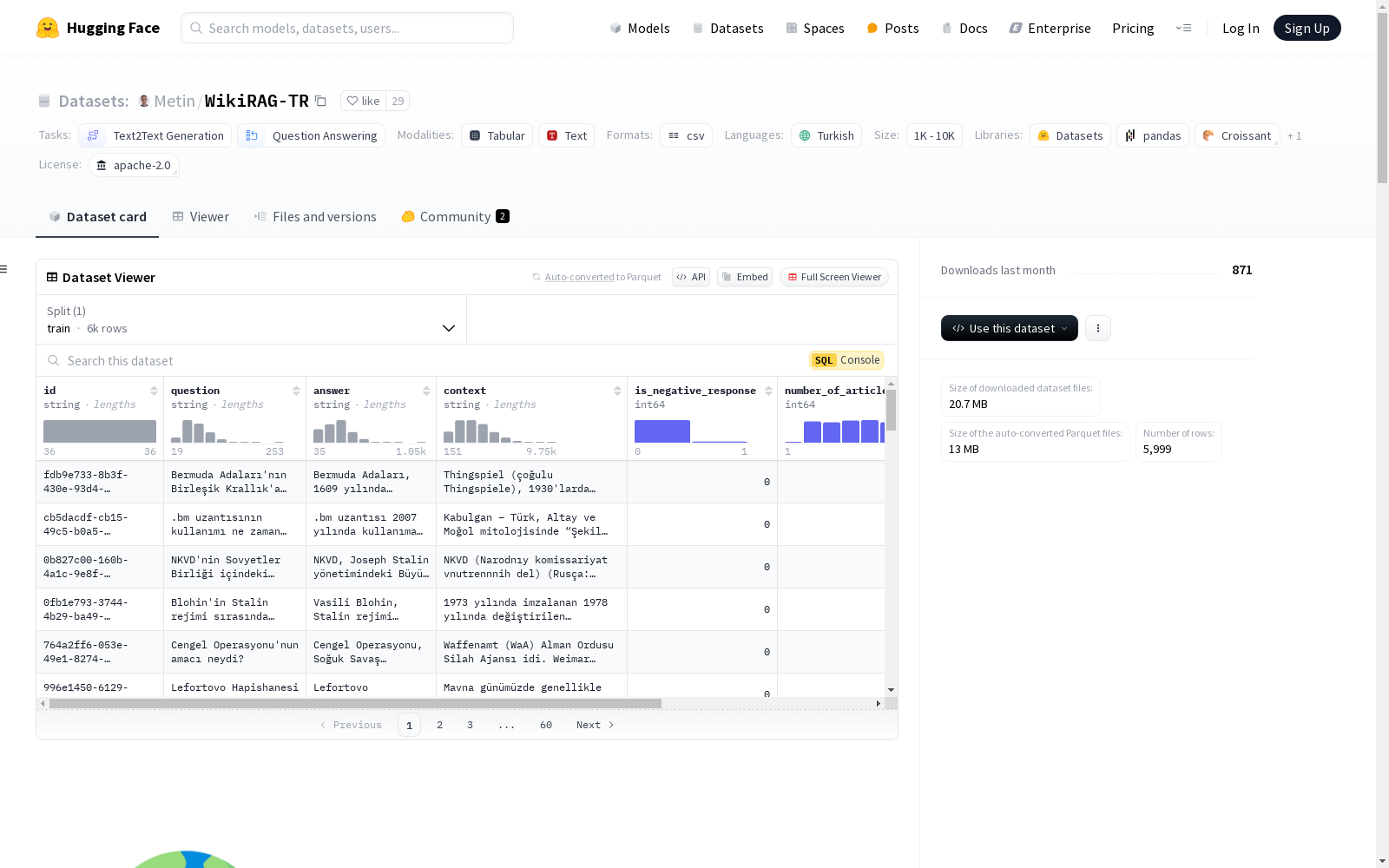Click the Datasets breadcrumb icon
The height and width of the screenshot is (868, 1389).
[44, 101]
